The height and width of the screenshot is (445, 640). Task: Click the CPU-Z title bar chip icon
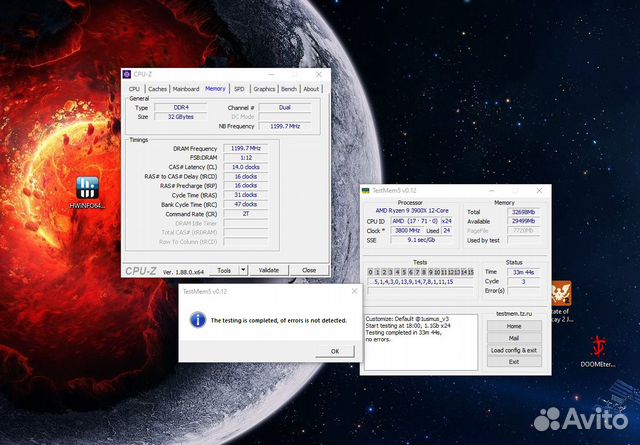[x=127, y=74]
